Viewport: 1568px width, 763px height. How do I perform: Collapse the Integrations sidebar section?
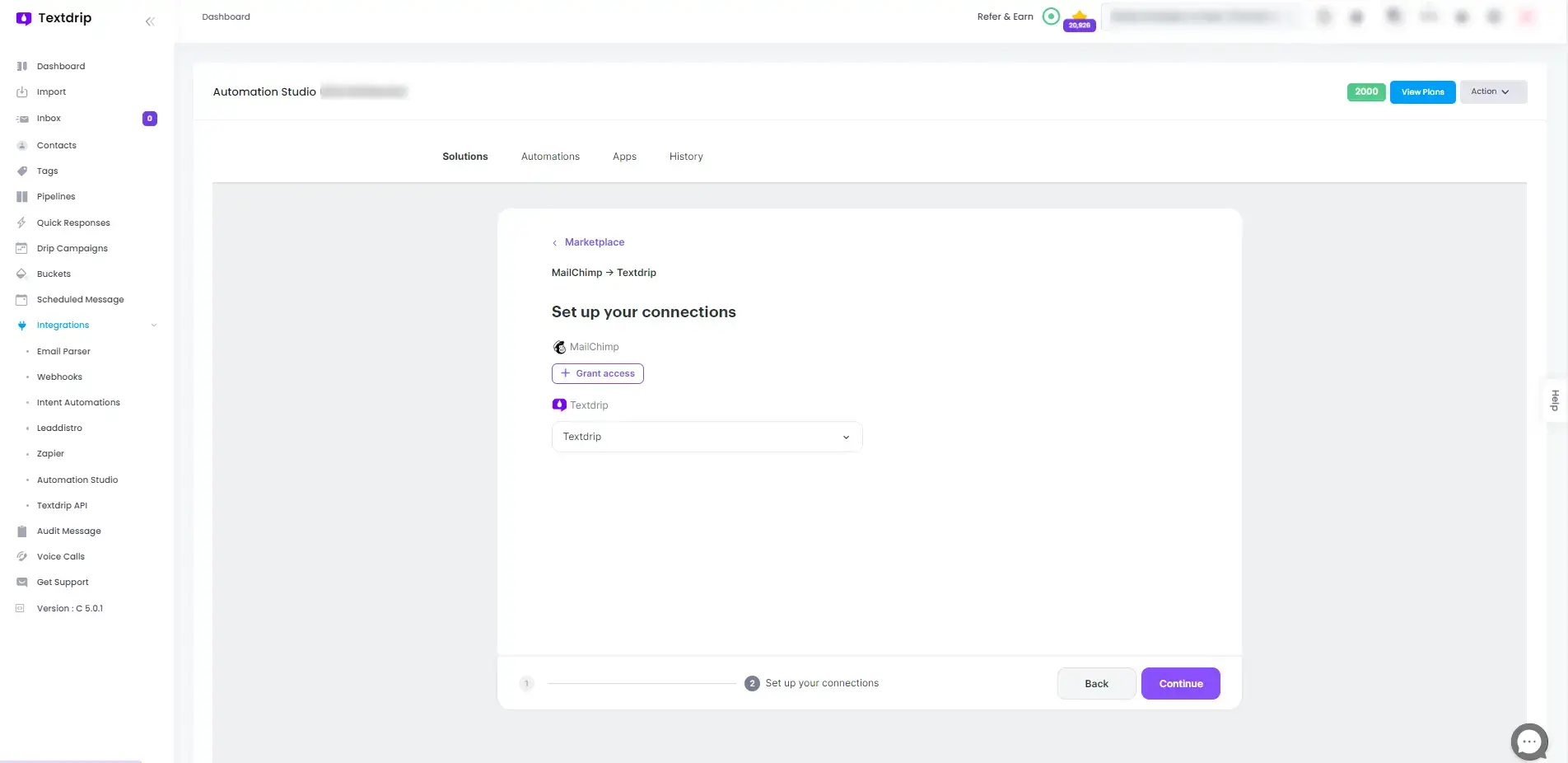click(x=153, y=325)
